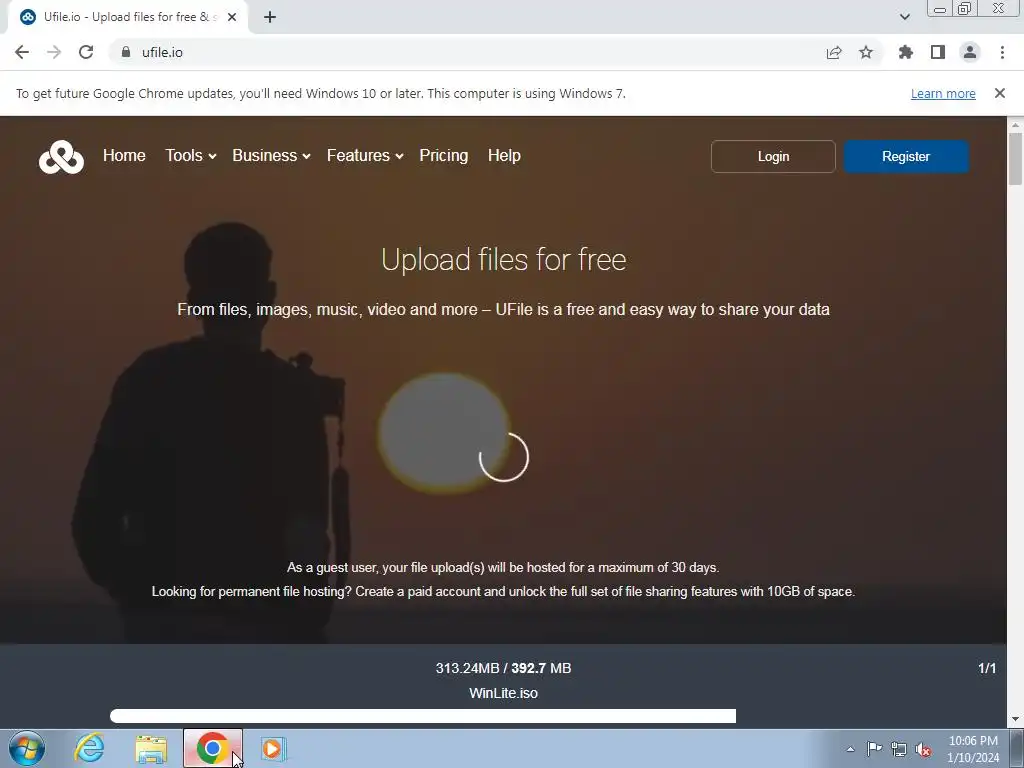This screenshot has width=1024, height=768.
Task: Click the scrollbar down arrow
Action: point(1016,720)
